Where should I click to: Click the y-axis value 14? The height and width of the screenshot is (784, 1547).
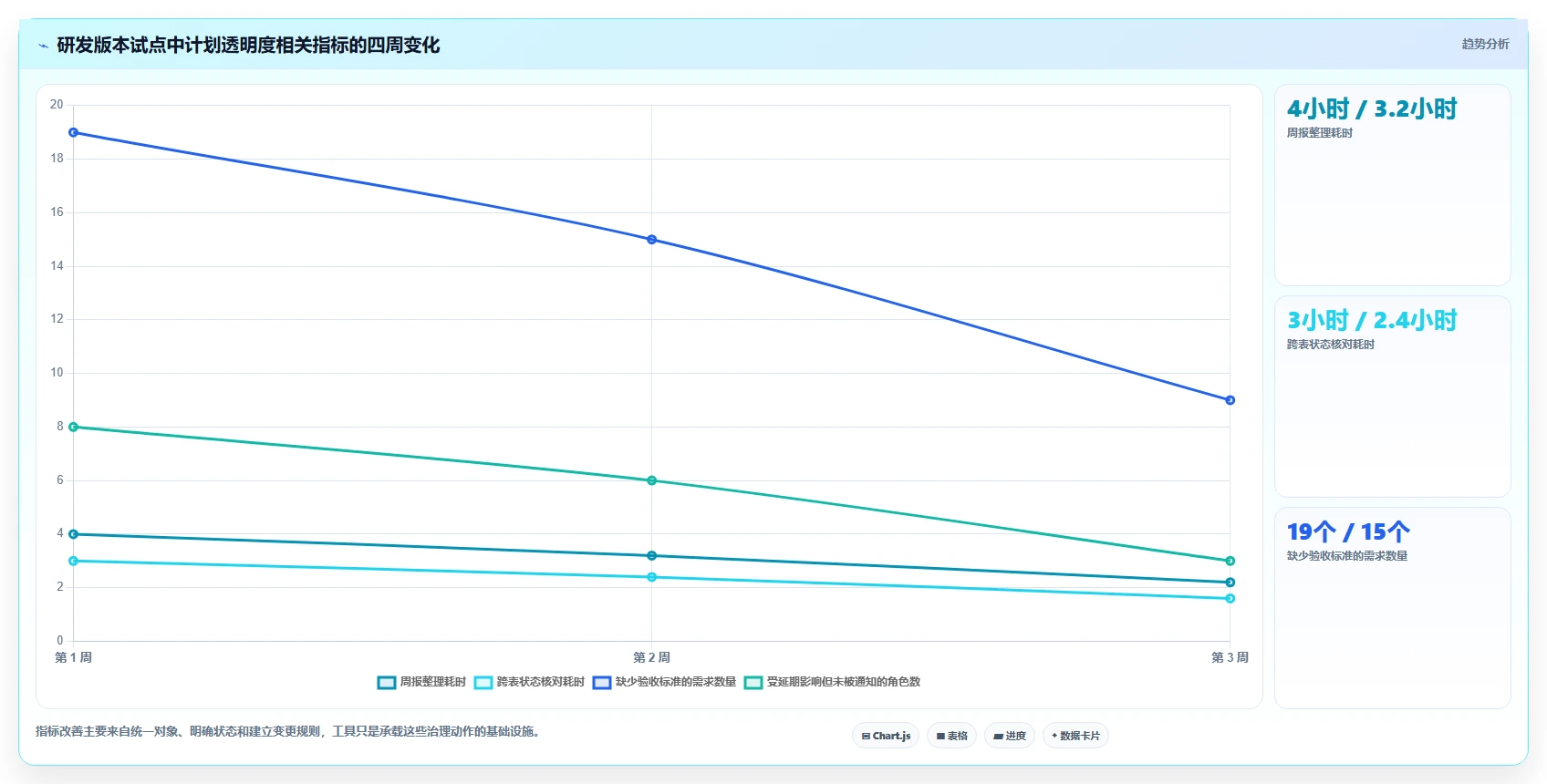pyautogui.click(x=57, y=266)
